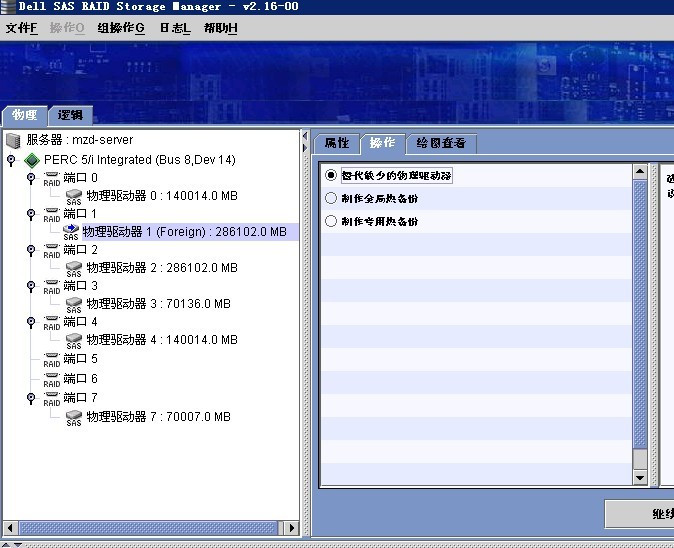Screen dimensions: 674x548
Task: Open the 日志L menu
Action: pos(175,28)
